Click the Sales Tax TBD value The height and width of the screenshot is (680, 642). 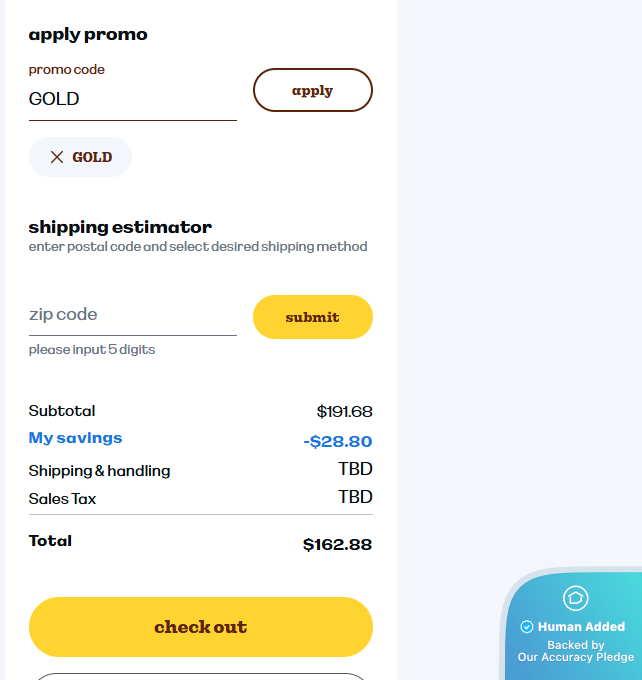355,497
